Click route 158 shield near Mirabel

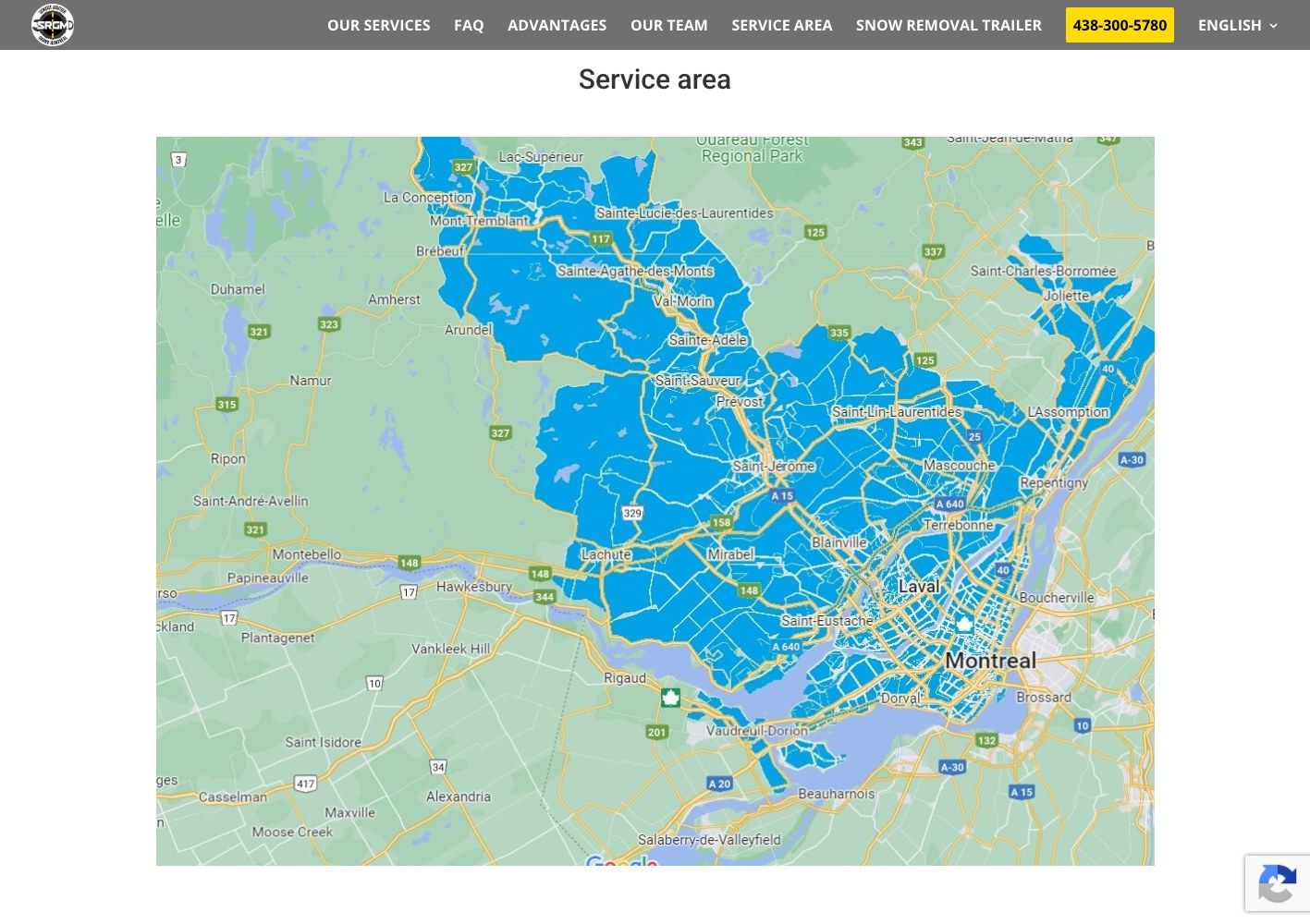click(x=721, y=522)
